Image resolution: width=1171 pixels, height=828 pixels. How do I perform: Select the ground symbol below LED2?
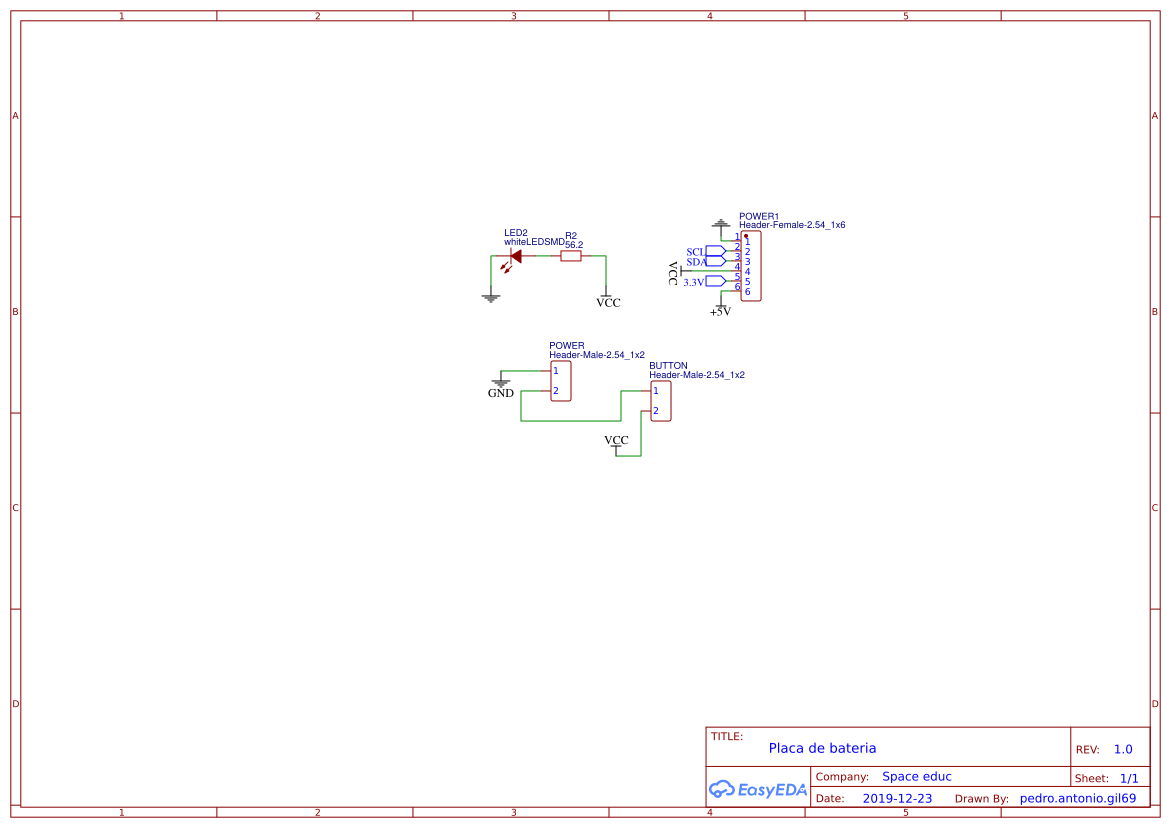(x=490, y=296)
